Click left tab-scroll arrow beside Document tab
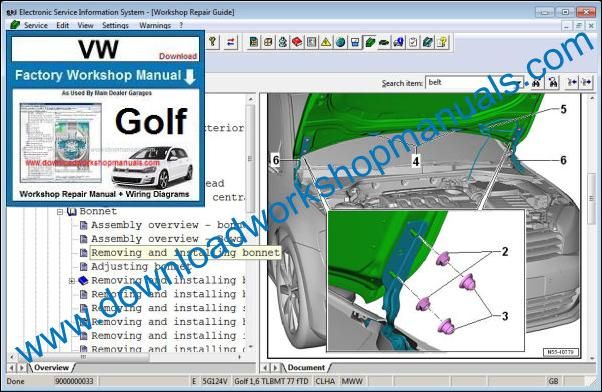 coord(265,368)
